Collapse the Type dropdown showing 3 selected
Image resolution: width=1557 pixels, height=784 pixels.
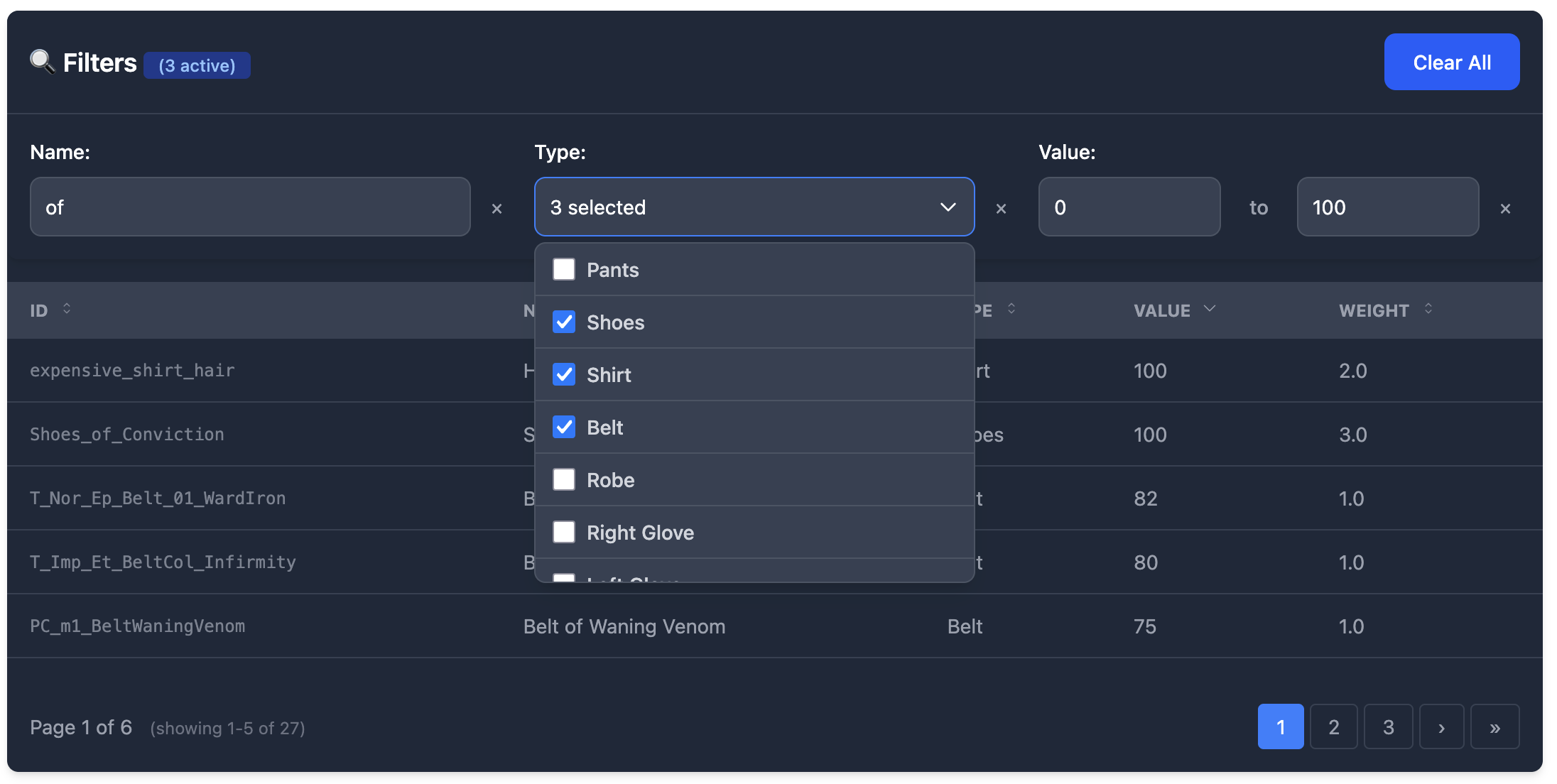(948, 207)
